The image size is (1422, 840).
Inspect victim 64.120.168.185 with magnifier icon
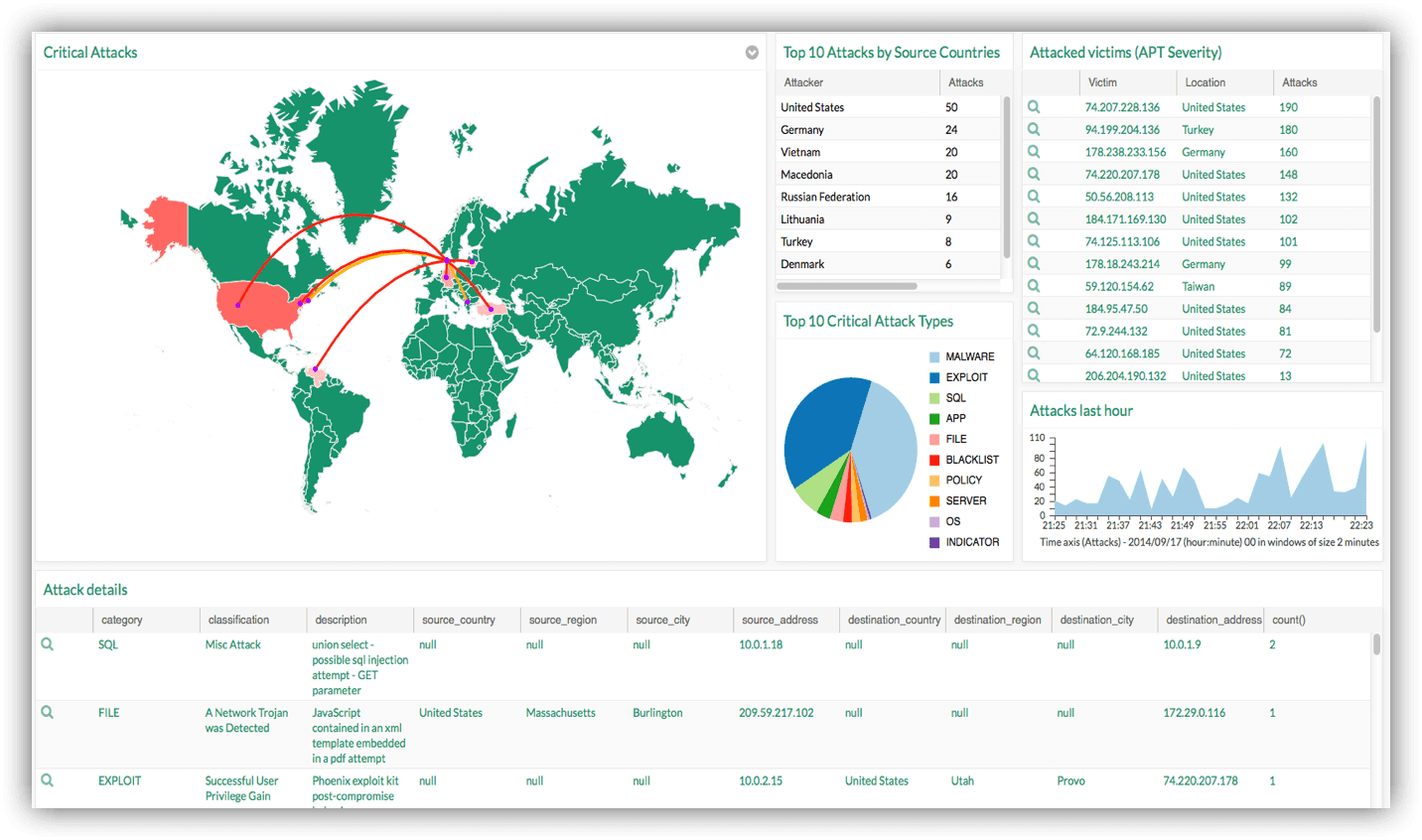(1034, 353)
